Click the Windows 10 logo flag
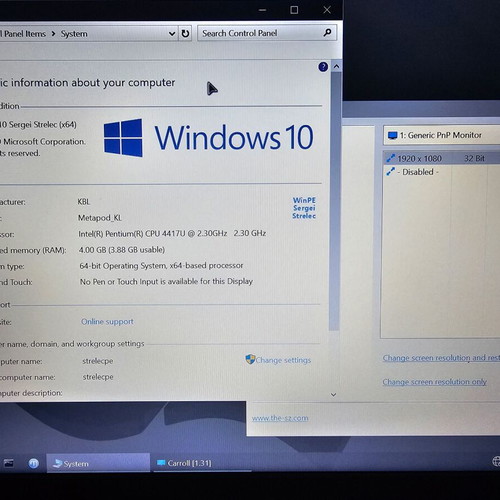Screen dimensions: 500x500 click(x=123, y=138)
